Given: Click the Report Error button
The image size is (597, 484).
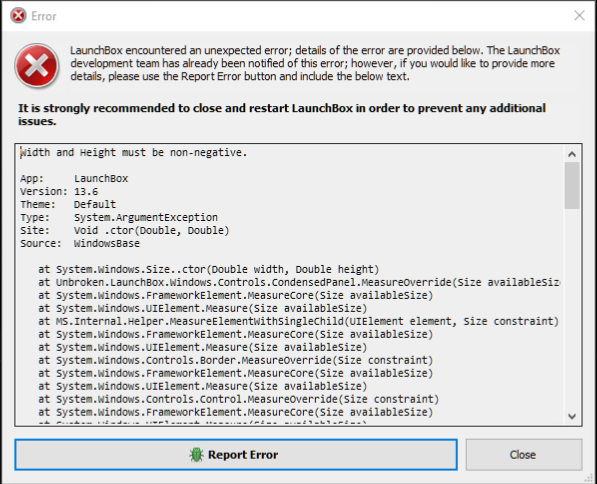Looking at the screenshot, I should coord(236,455).
